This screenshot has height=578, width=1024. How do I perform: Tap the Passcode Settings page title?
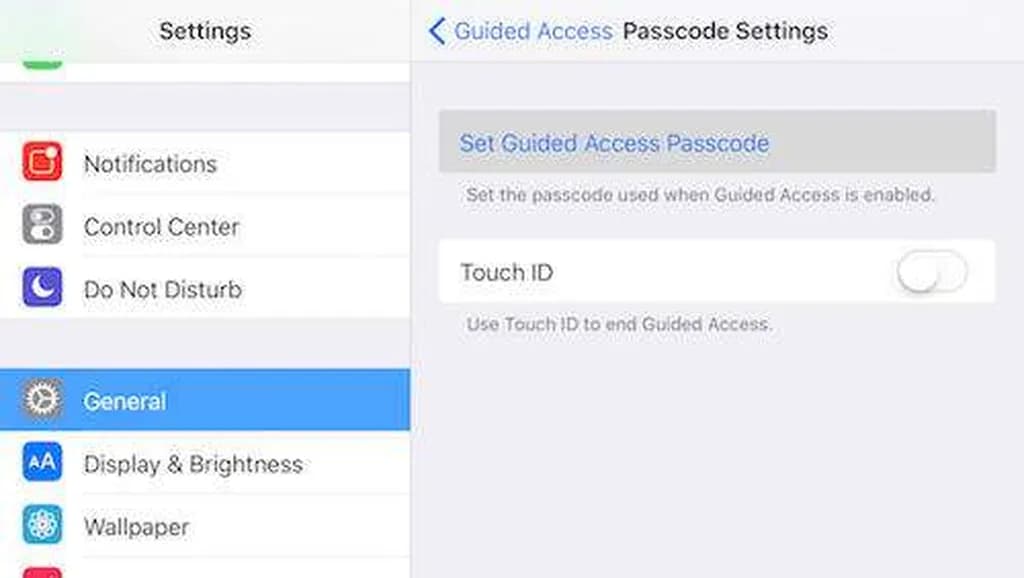coord(725,31)
